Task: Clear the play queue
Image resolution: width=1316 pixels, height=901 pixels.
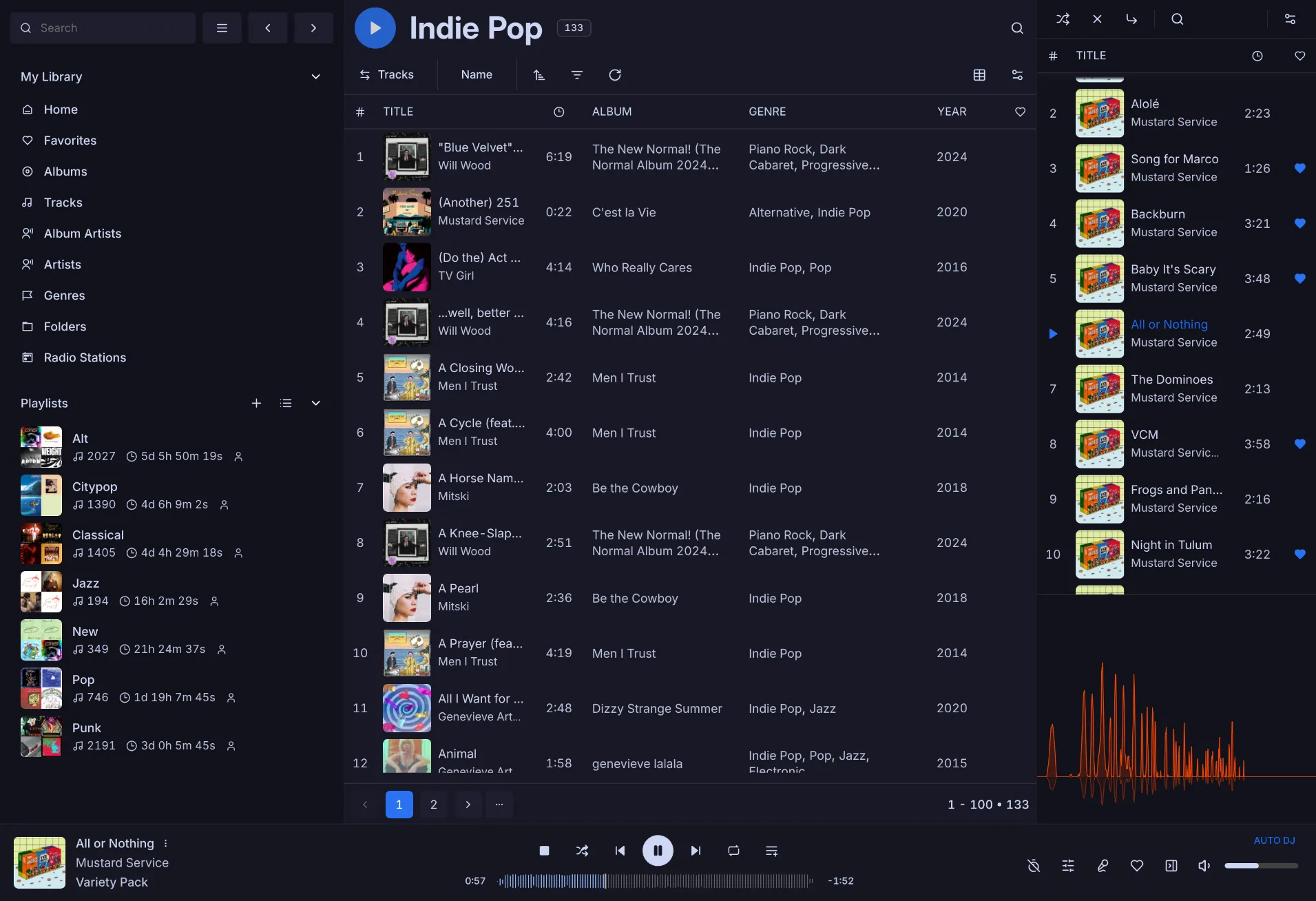Action: pyautogui.click(x=1097, y=19)
